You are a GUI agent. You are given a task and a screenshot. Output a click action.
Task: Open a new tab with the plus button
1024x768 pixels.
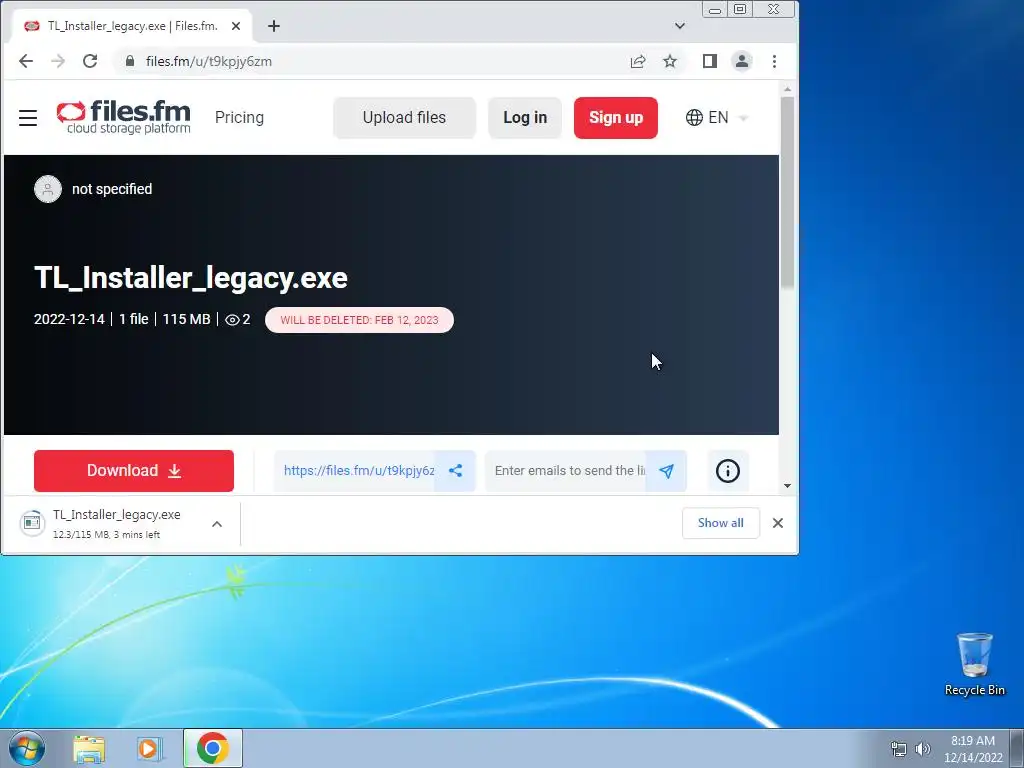click(x=274, y=26)
